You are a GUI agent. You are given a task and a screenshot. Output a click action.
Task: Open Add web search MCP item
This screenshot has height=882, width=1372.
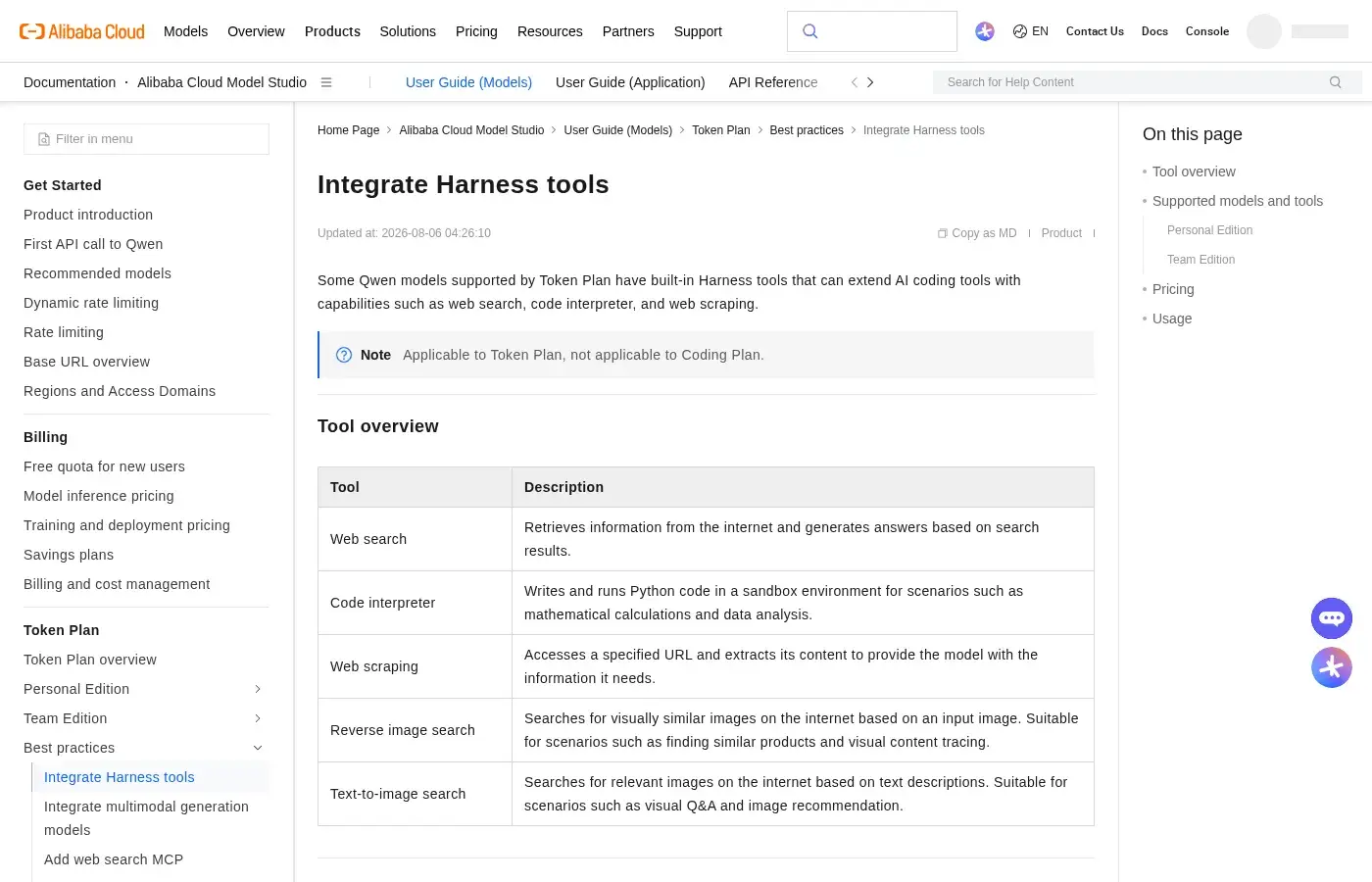(114, 859)
